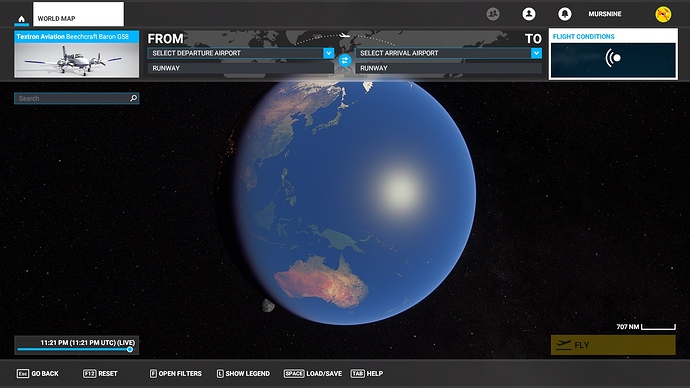Open the Flight Conditions panel
Viewport: 690px width, 388px height.
(x=613, y=54)
